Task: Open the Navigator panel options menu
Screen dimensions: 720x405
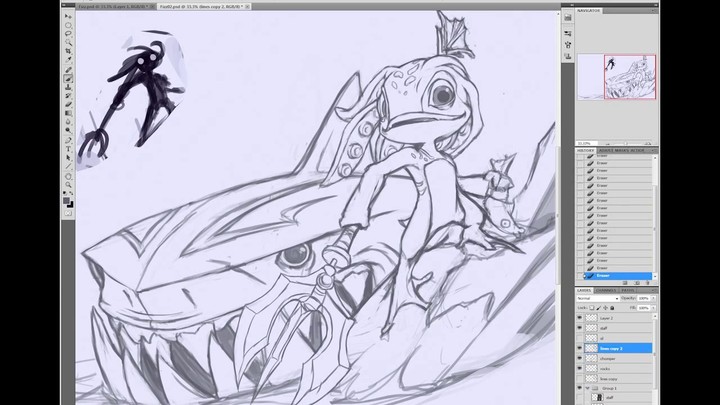Action: coord(653,11)
